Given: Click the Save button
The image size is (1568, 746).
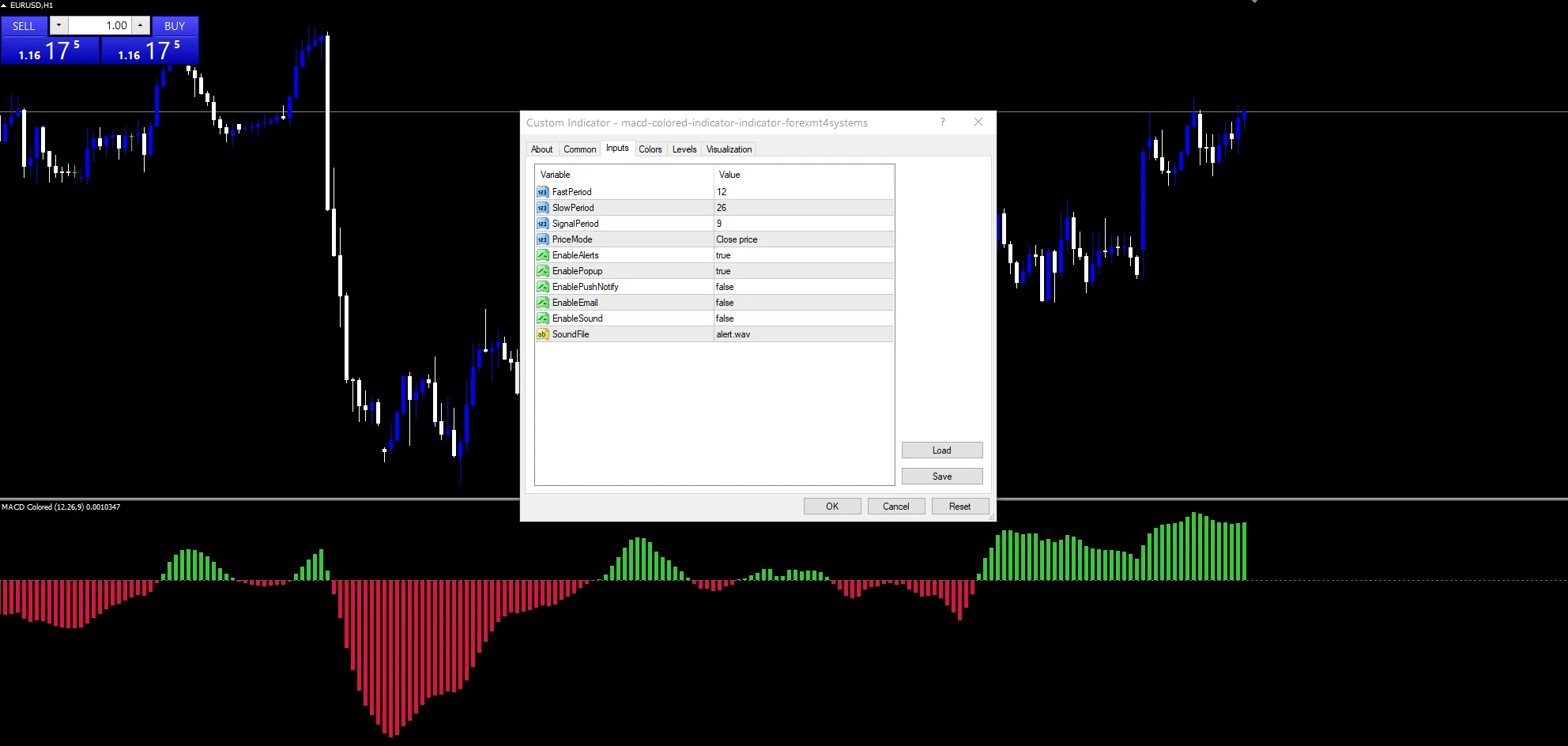Looking at the screenshot, I should (x=942, y=477).
